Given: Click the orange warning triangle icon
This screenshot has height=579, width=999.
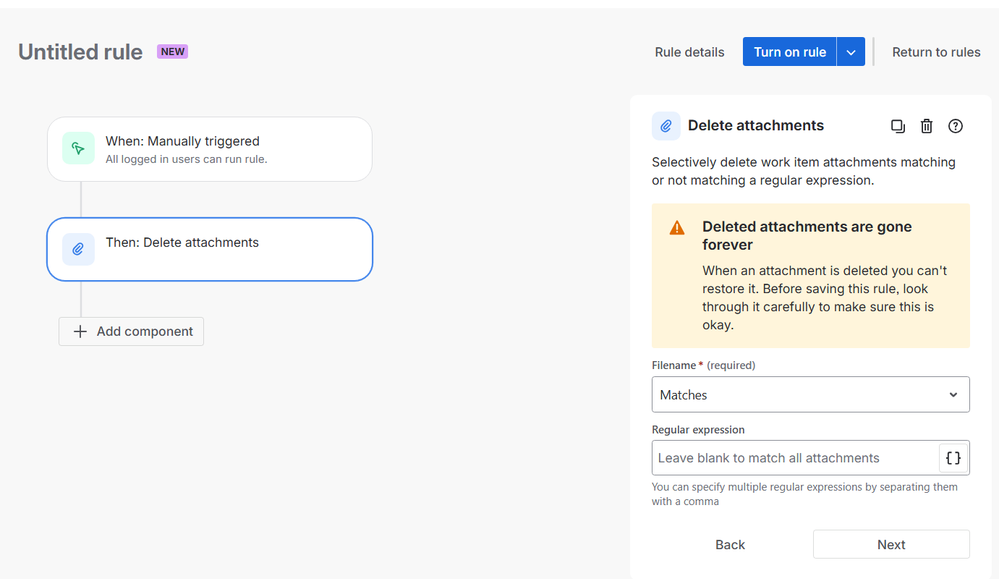Looking at the screenshot, I should (677, 228).
